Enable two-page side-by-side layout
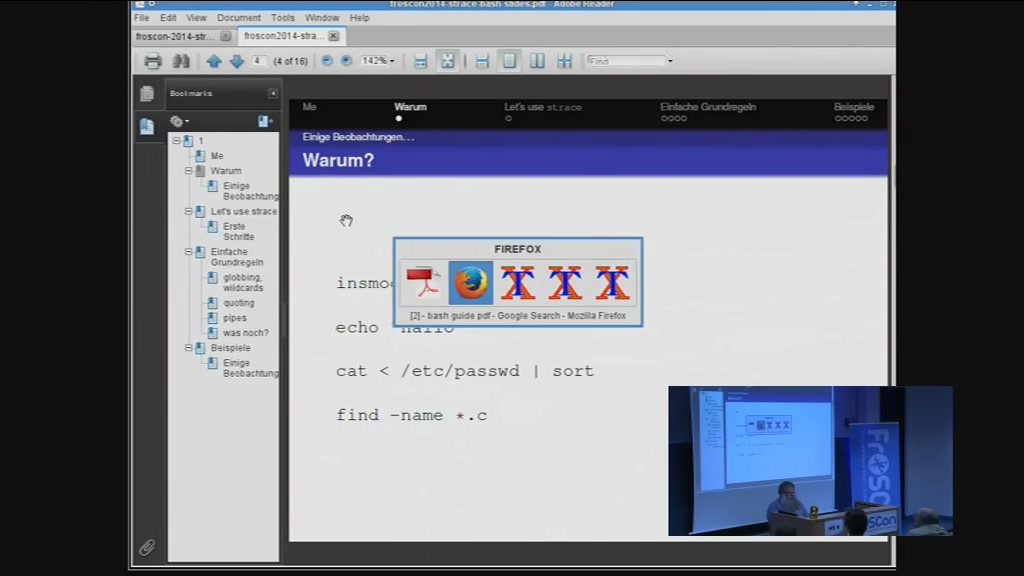1024x576 pixels. coord(537,61)
